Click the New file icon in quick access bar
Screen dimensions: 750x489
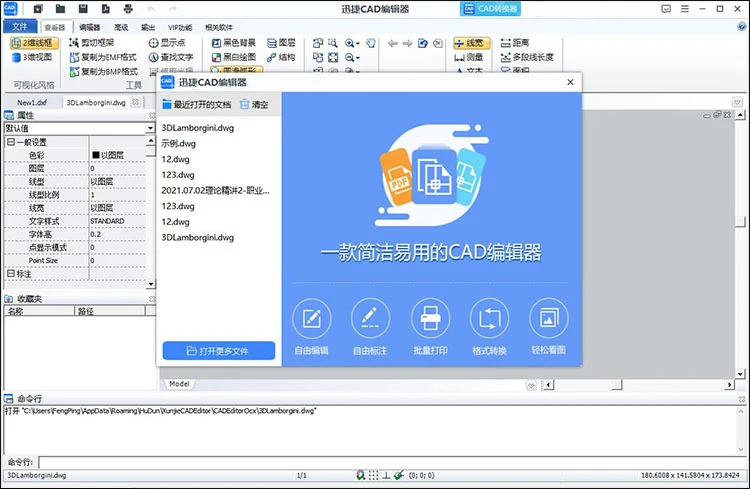(38, 9)
